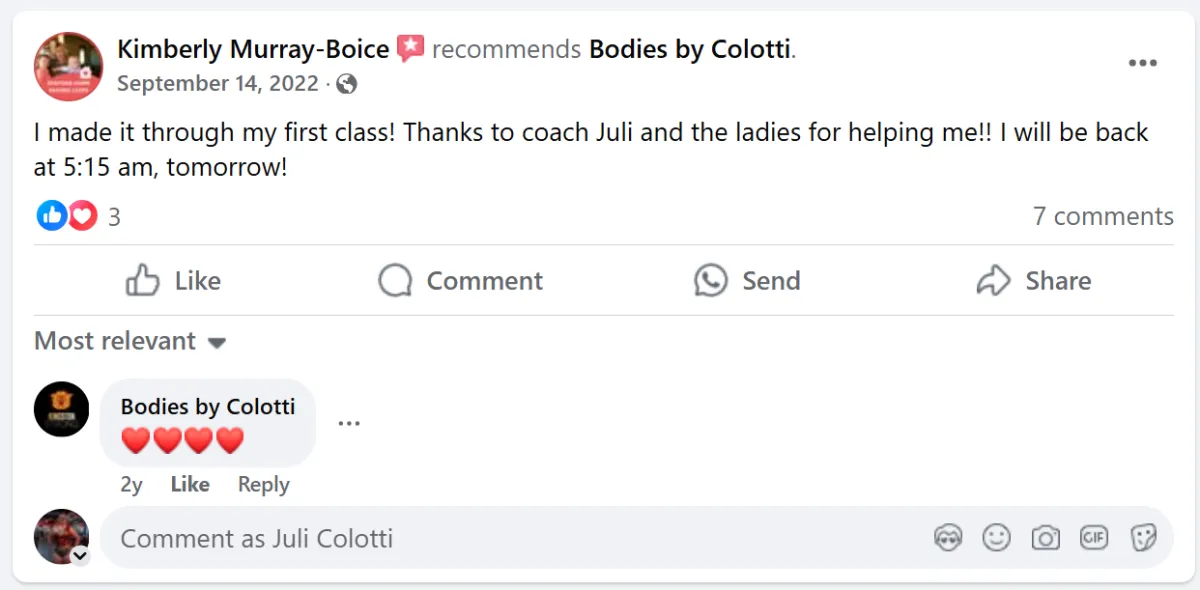Open the three-dot menu beside Bodies by Colotti comment
The height and width of the screenshot is (590, 1200).
pyautogui.click(x=348, y=423)
